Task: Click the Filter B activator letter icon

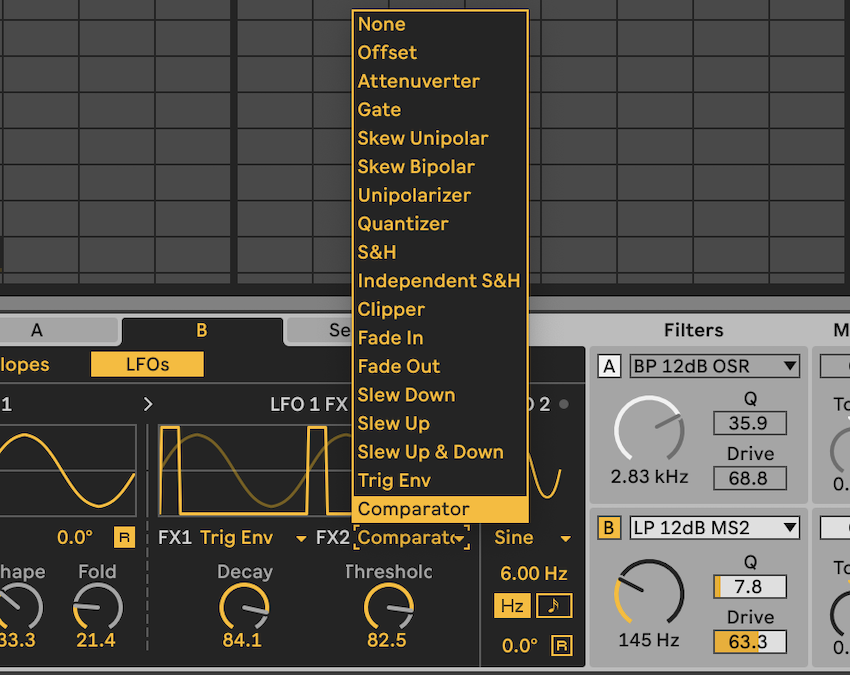Action: (x=609, y=527)
